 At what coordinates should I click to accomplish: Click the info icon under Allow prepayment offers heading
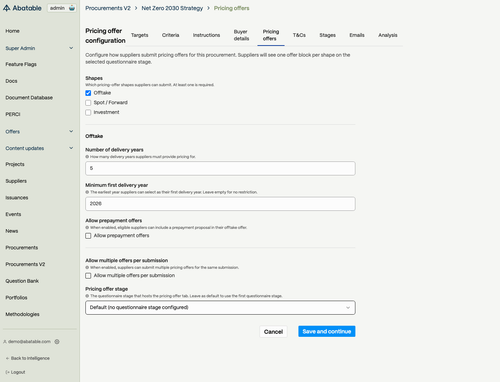tap(87, 227)
